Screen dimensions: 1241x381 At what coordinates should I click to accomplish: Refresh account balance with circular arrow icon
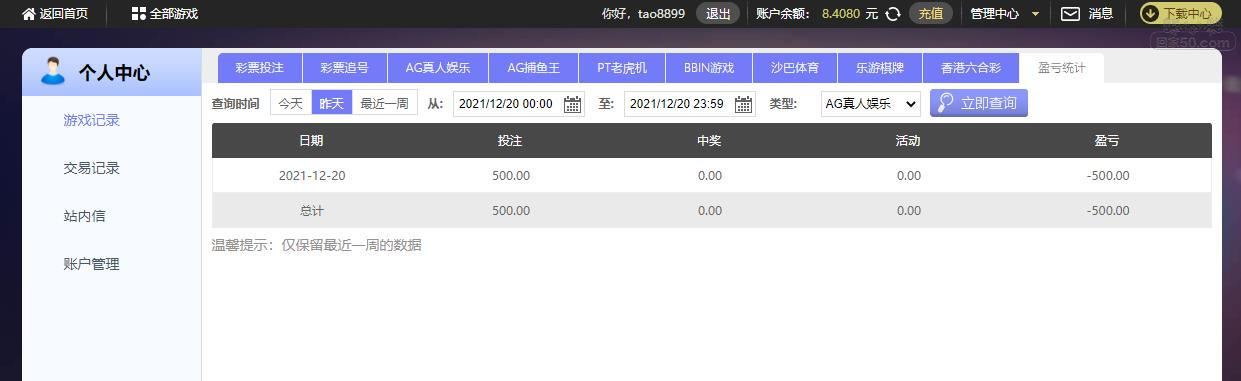point(893,14)
